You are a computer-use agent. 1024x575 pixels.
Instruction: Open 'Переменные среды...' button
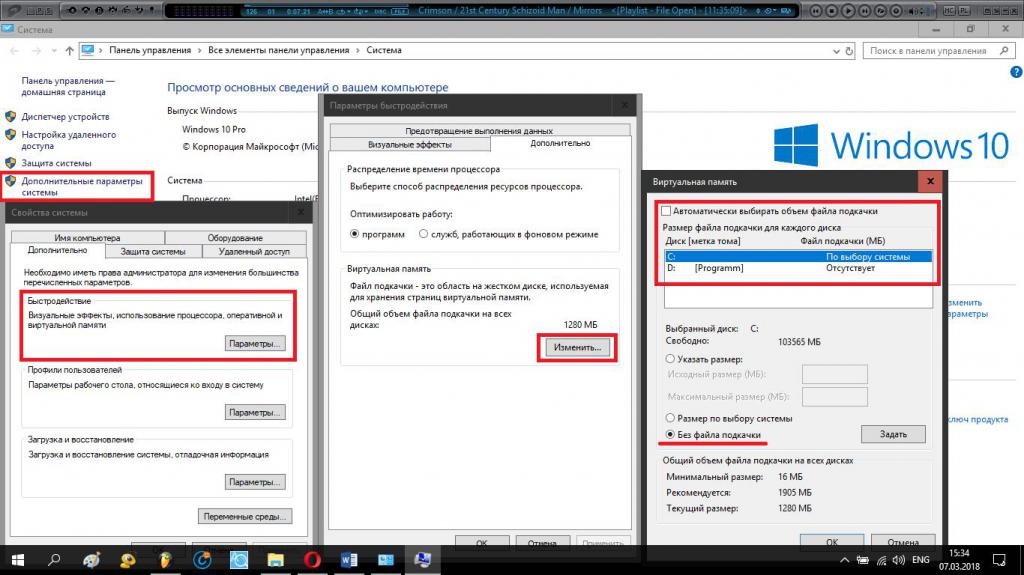coord(245,516)
